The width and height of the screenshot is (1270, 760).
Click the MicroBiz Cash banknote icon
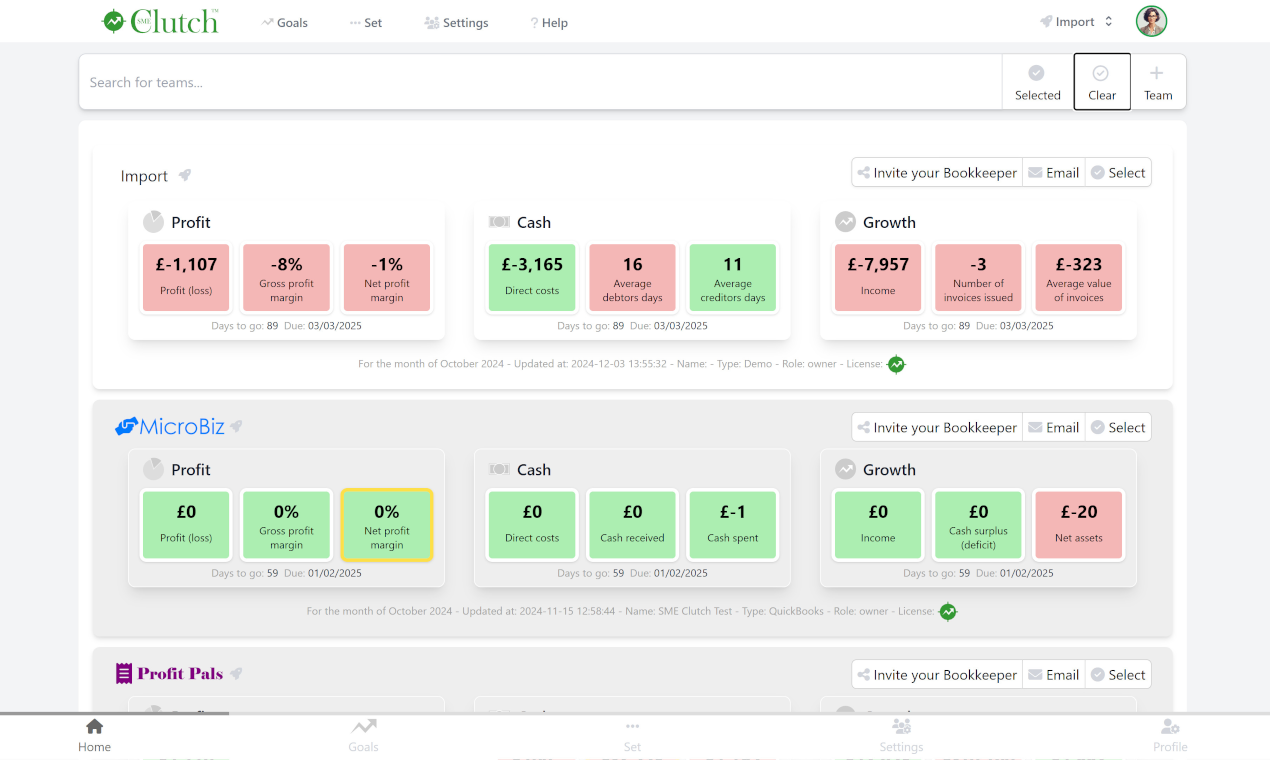(x=499, y=469)
